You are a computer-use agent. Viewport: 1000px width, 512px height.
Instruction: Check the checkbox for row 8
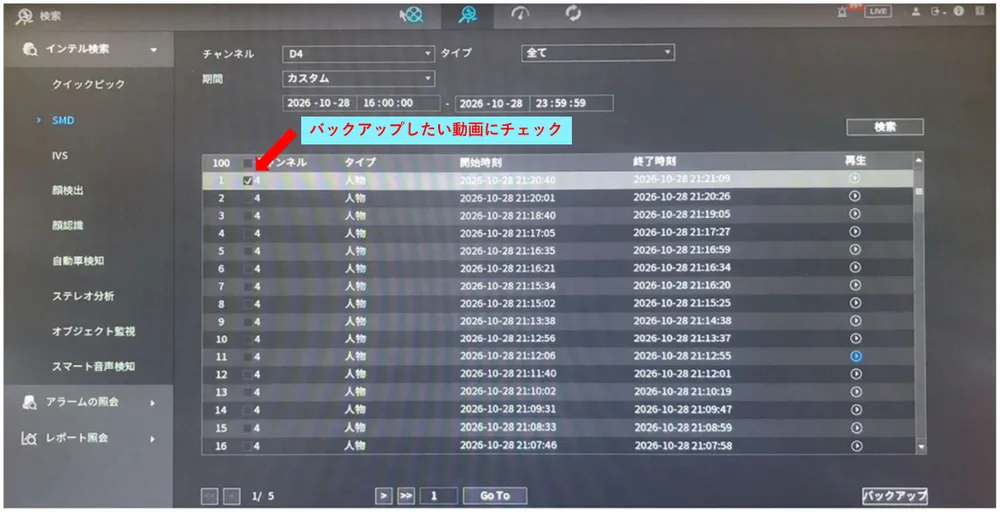pos(247,304)
